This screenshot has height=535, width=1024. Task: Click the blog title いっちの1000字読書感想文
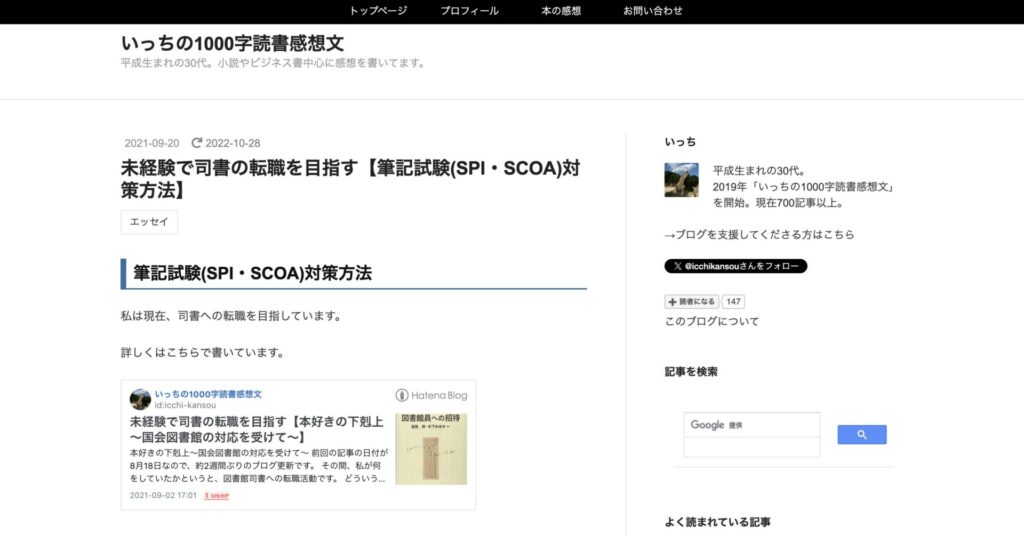232,43
